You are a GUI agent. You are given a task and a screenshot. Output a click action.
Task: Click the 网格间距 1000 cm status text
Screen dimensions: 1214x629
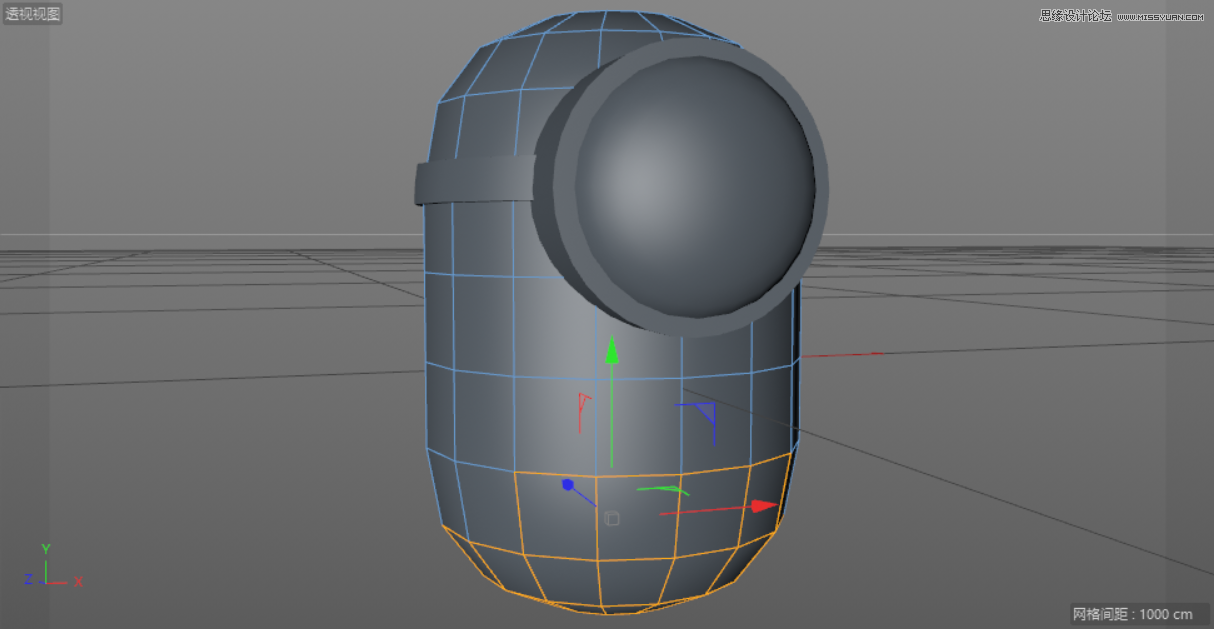(1131, 615)
